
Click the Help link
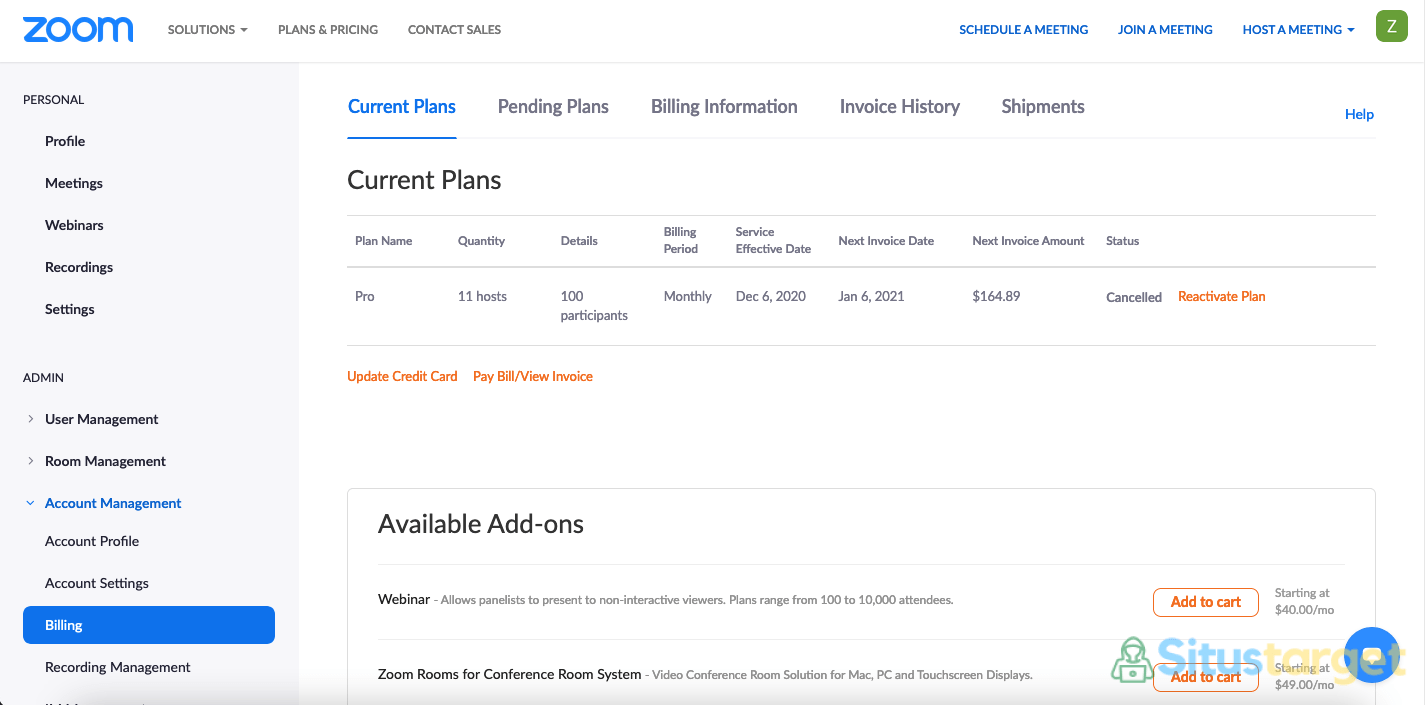[1359, 114]
